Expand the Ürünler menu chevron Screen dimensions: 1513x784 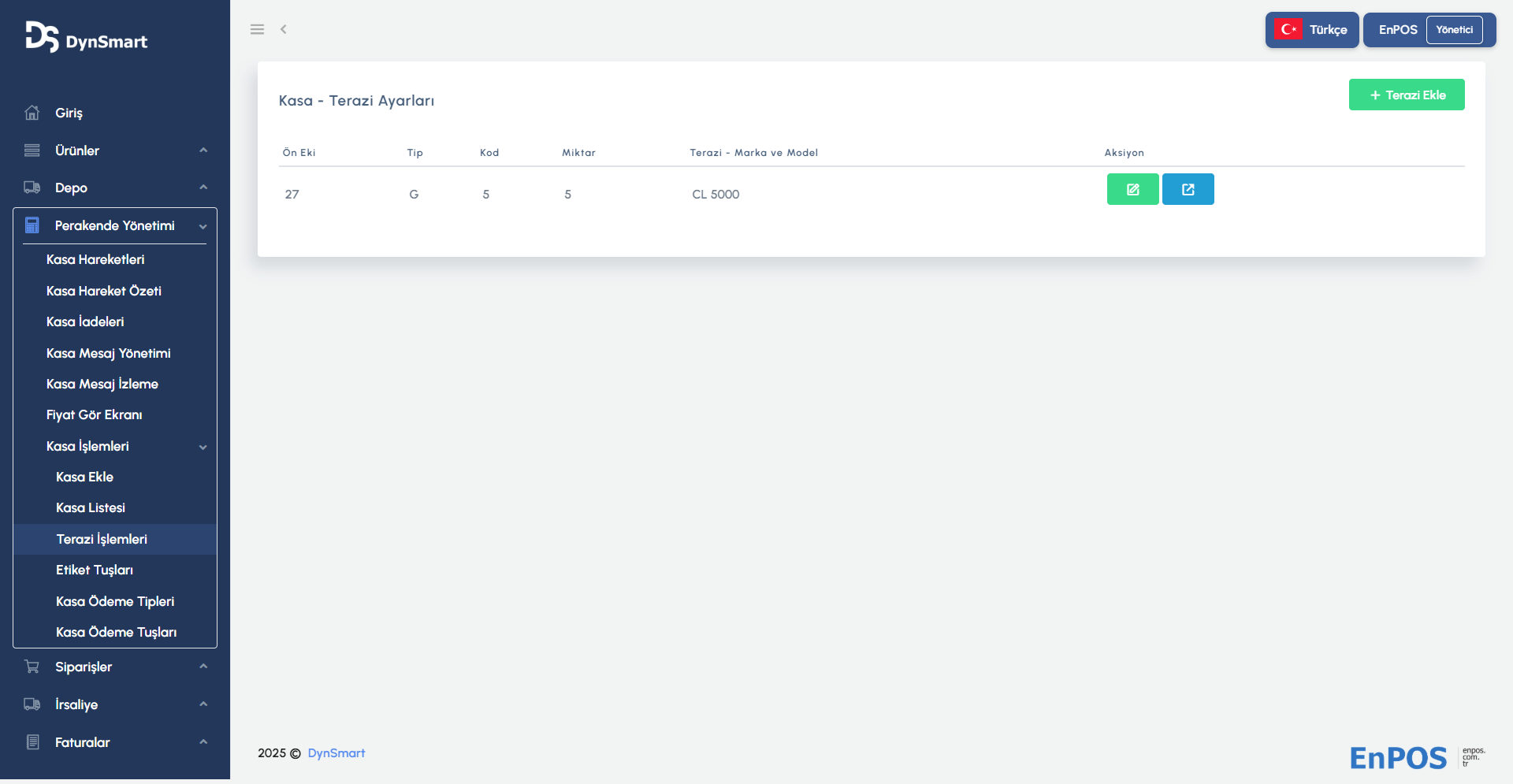point(203,150)
